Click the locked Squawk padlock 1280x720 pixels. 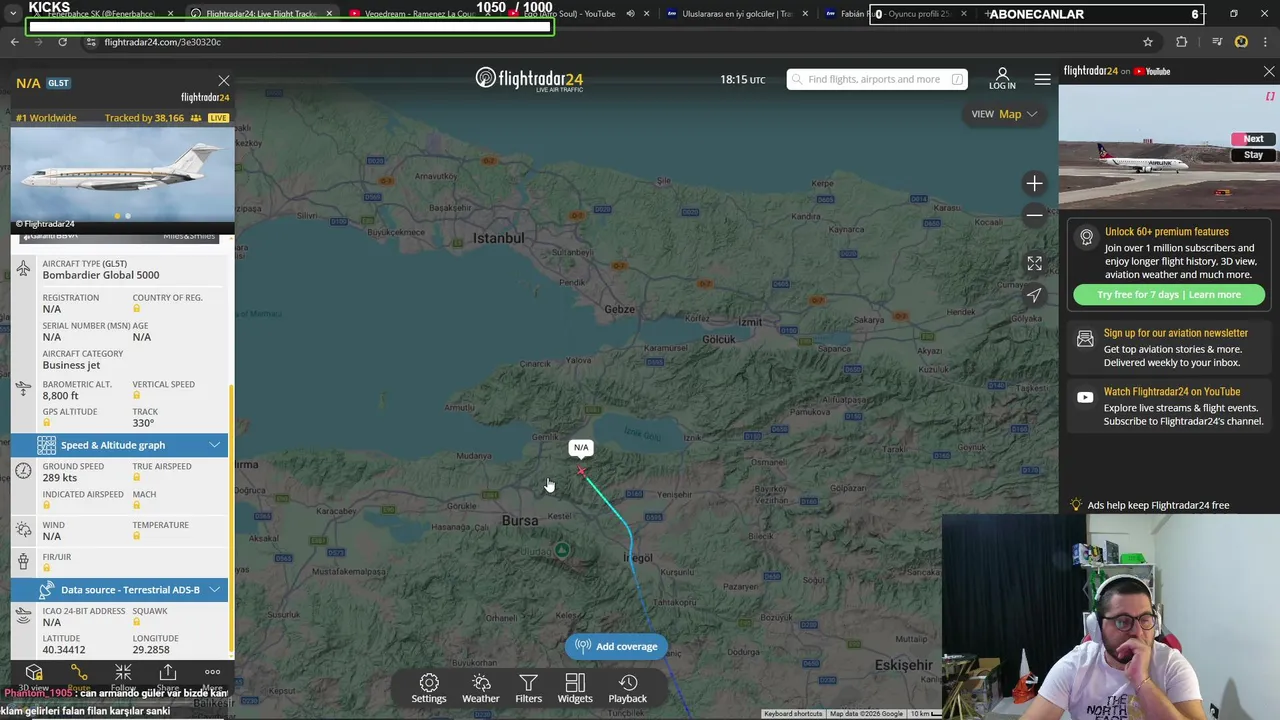[x=136, y=622]
